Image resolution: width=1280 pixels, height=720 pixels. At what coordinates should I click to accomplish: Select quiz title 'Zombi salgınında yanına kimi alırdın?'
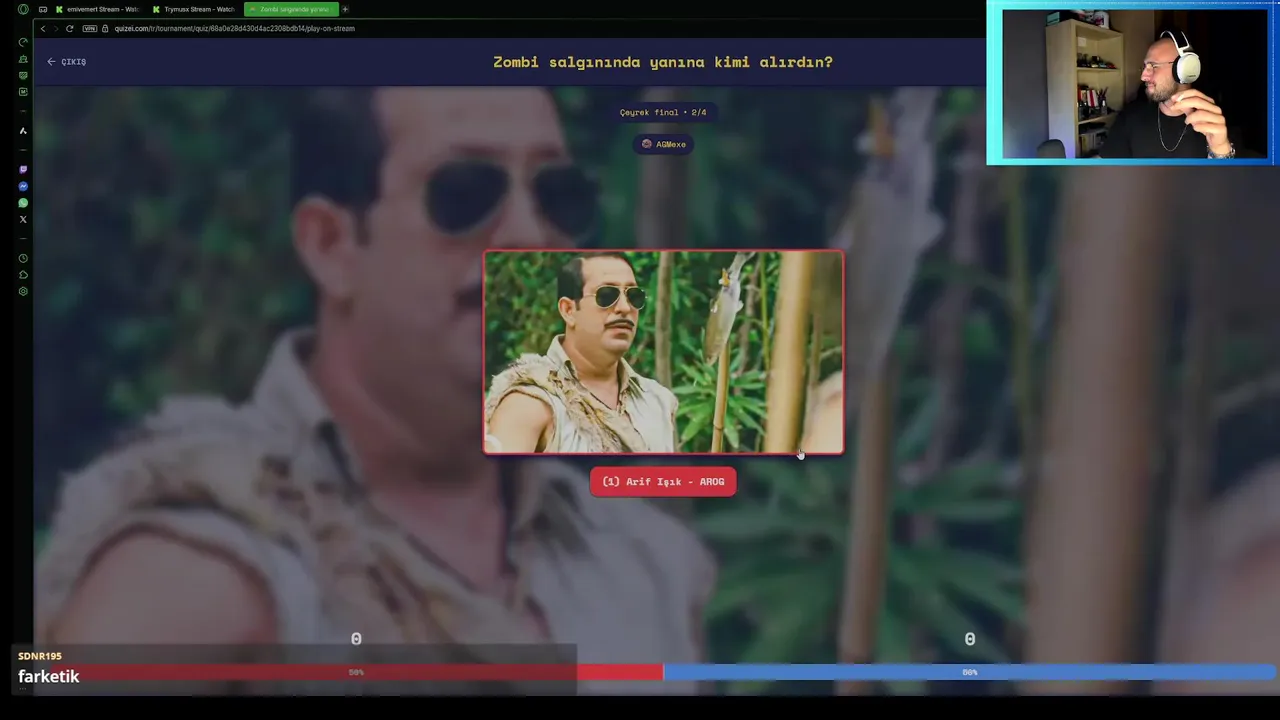pos(663,62)
